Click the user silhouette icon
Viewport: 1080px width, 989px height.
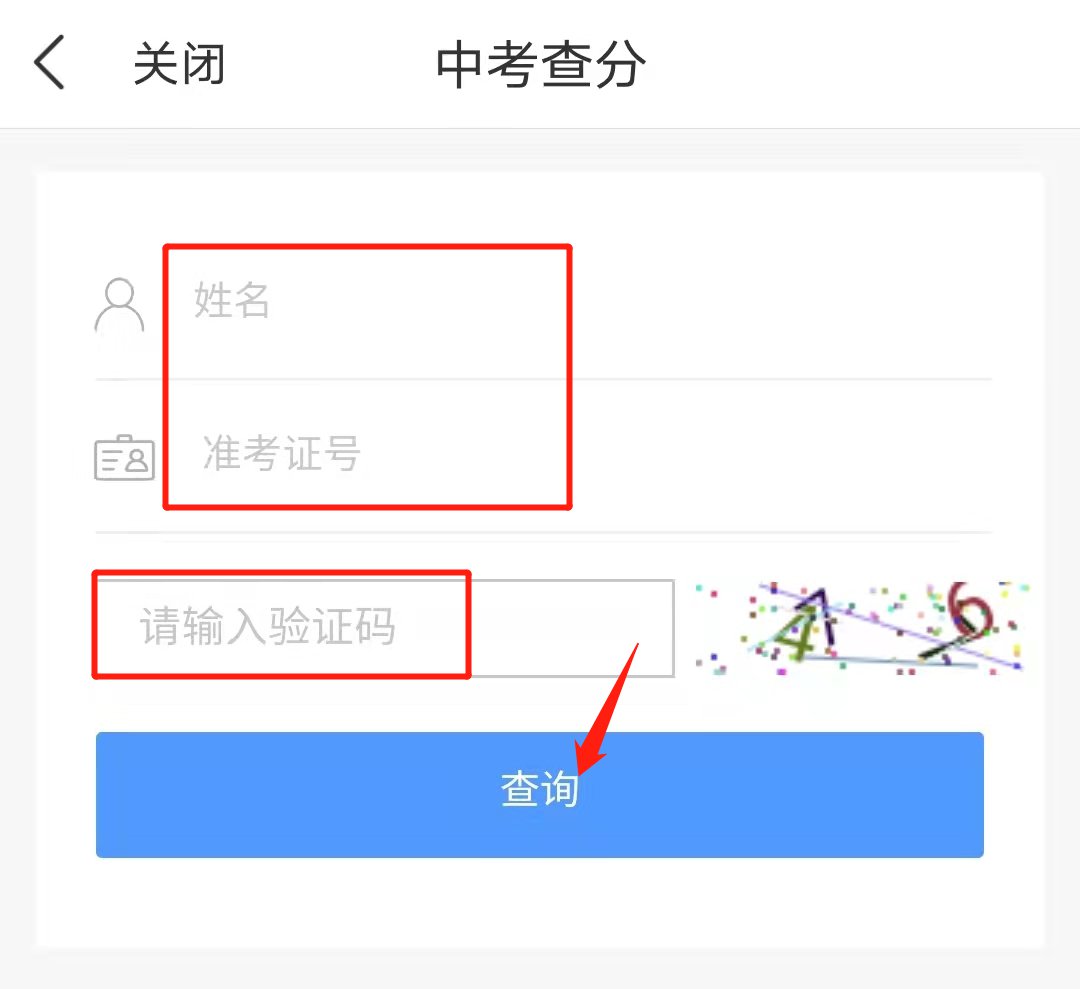pyautogui.click(x=119, y=306)
